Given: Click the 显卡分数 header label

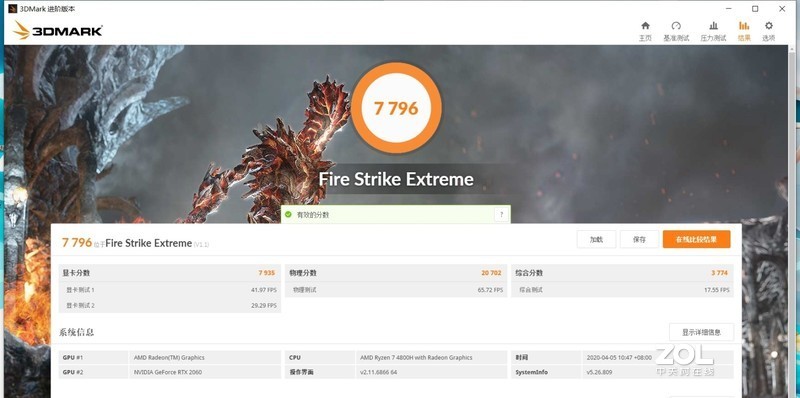Looking at the screenshot, I should (76, 273).
